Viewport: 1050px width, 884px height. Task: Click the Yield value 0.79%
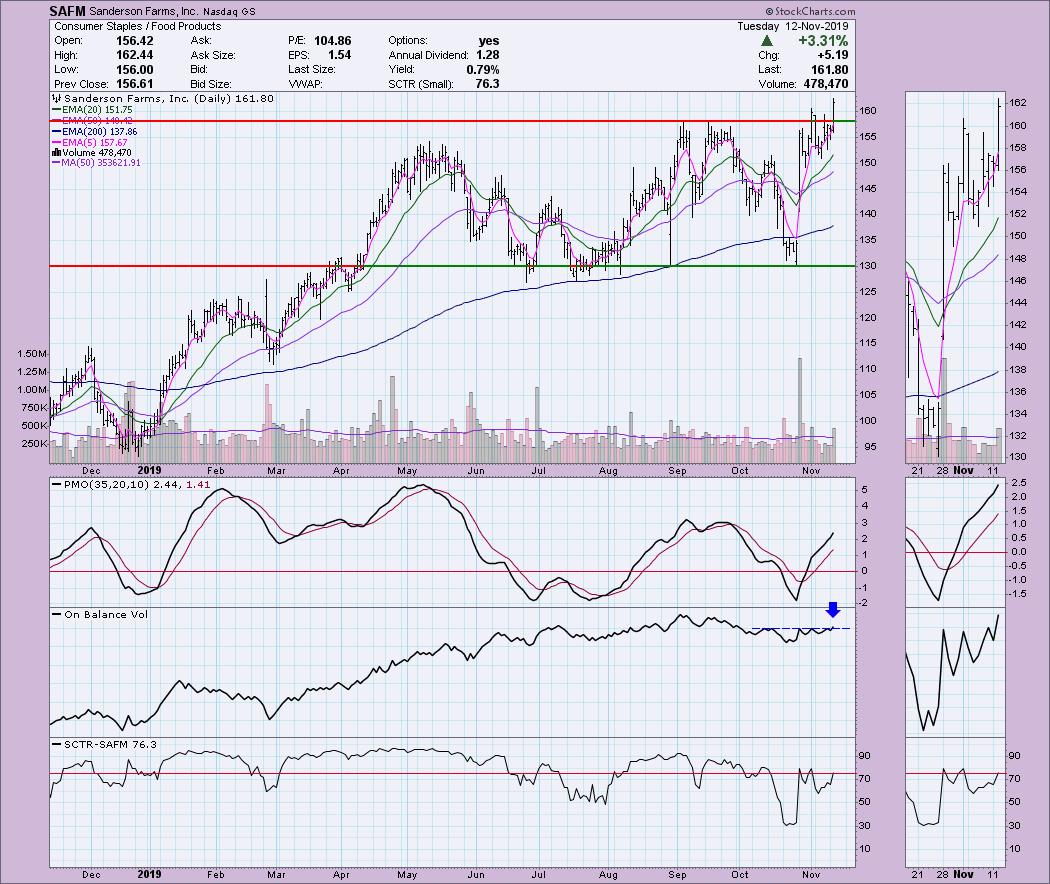[x=483, y=70]
